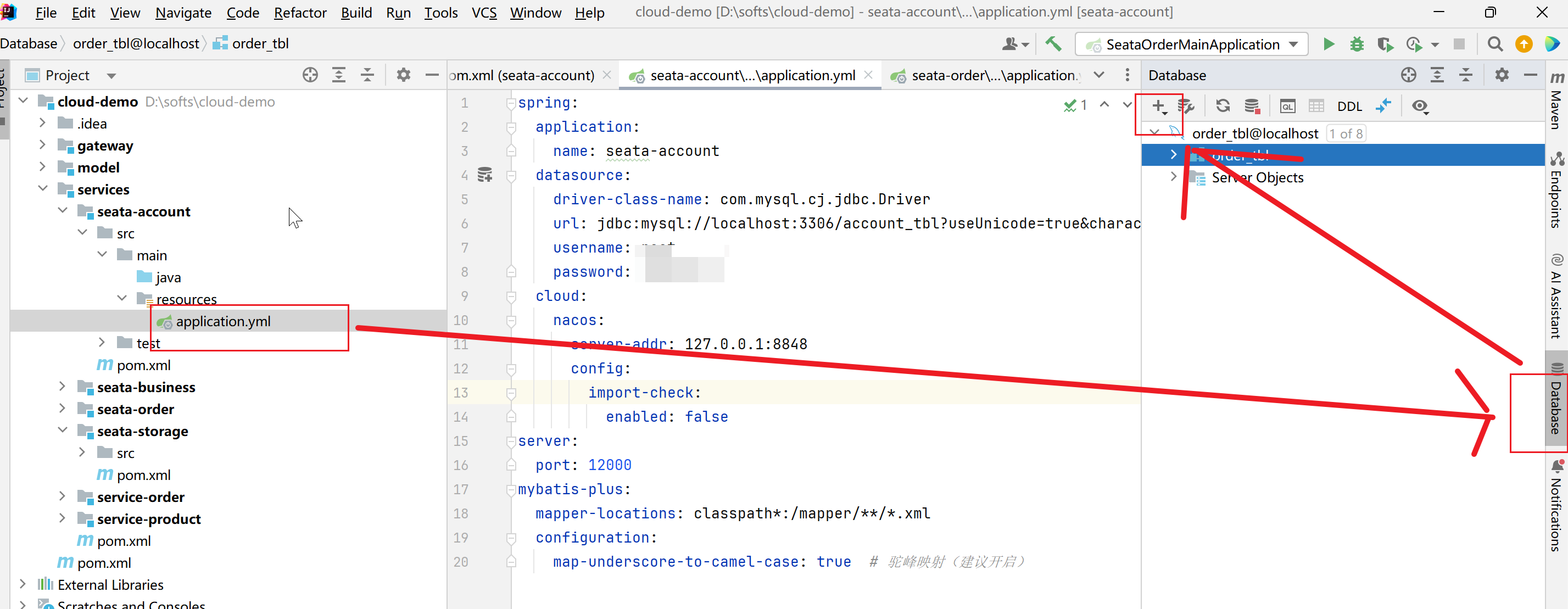This screenshot has width=1568, height=609.
Task: Click the inspection checkmark widget
Action: (x=1075, y=105)
